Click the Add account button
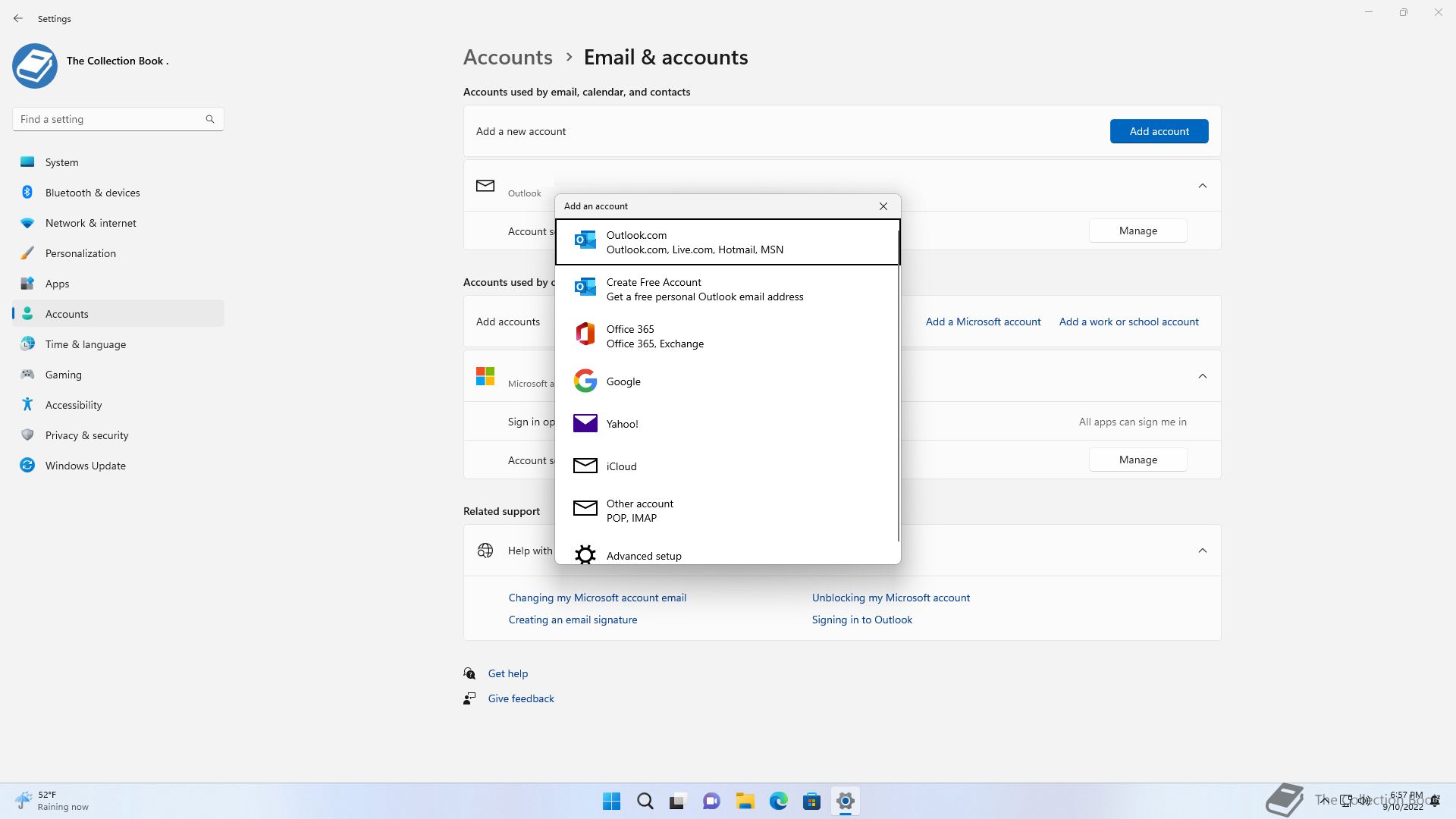This screenshot has height=819, width=1456. point(1159,131)
